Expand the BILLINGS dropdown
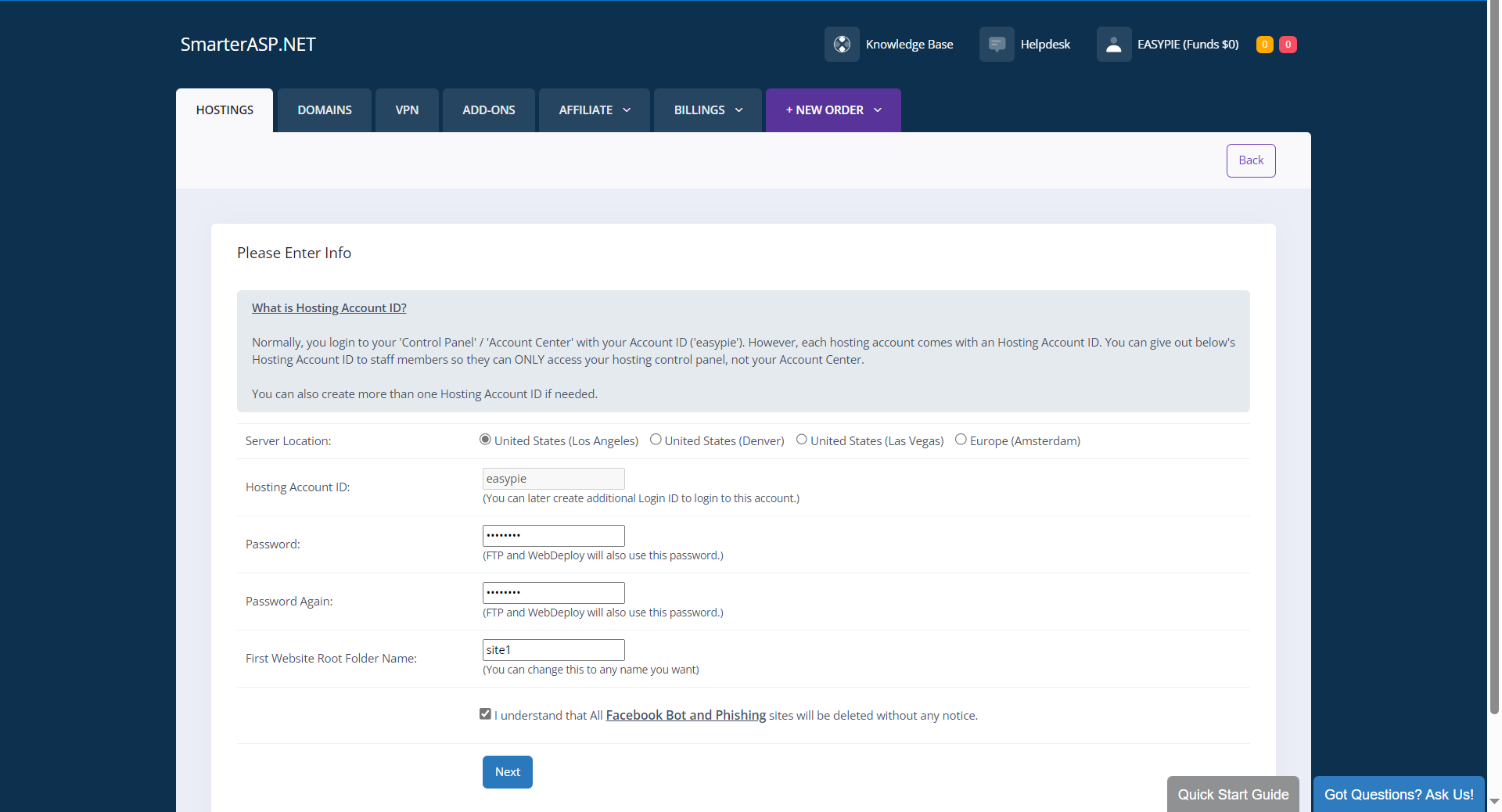This screenshot has height=812, width=1502. pos(706,110)
